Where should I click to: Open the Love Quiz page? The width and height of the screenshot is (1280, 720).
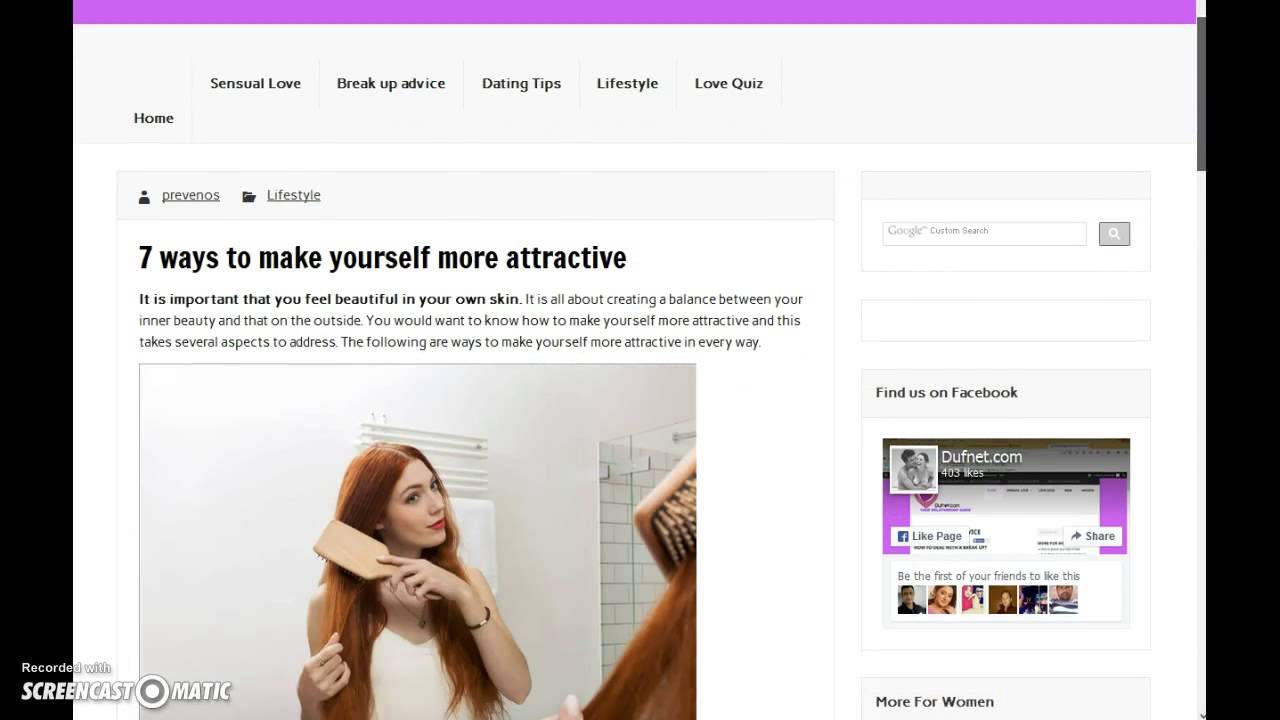click(729, 83)
